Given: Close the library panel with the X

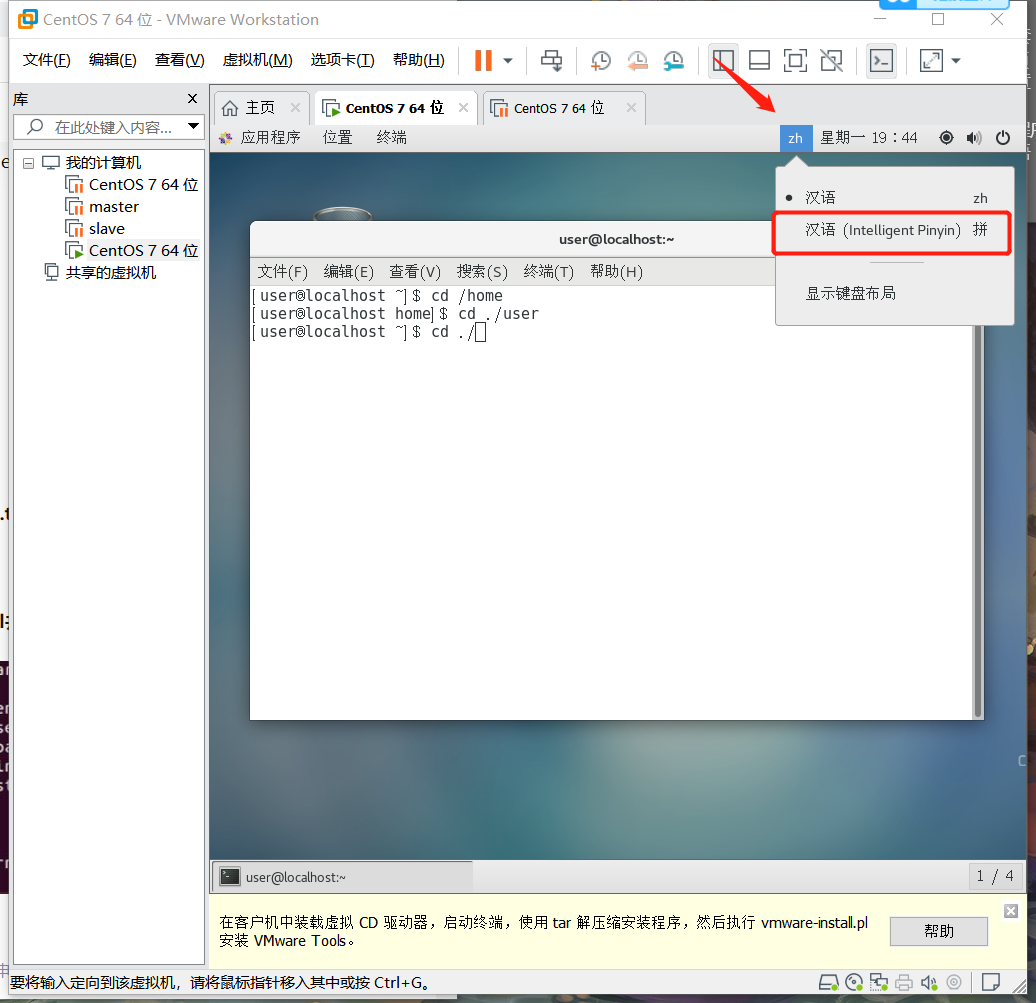Looking at the screenshot, I should pyautogui.click(x=192, y=98).
